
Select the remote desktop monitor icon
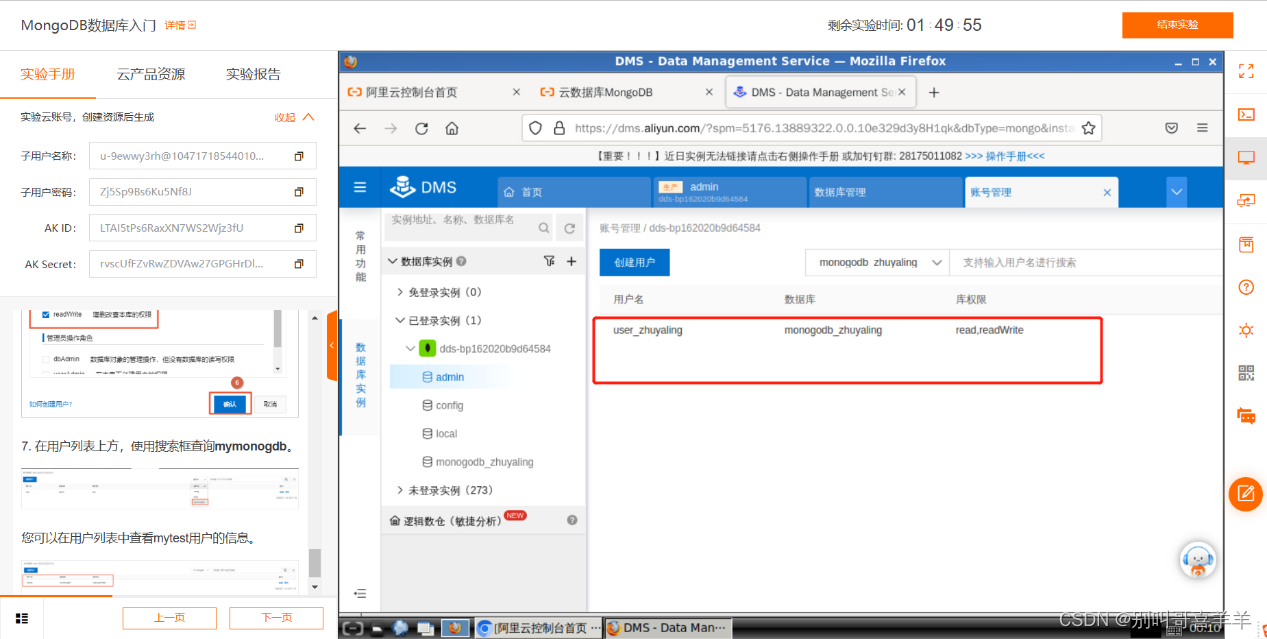(x=1246, y=157)
